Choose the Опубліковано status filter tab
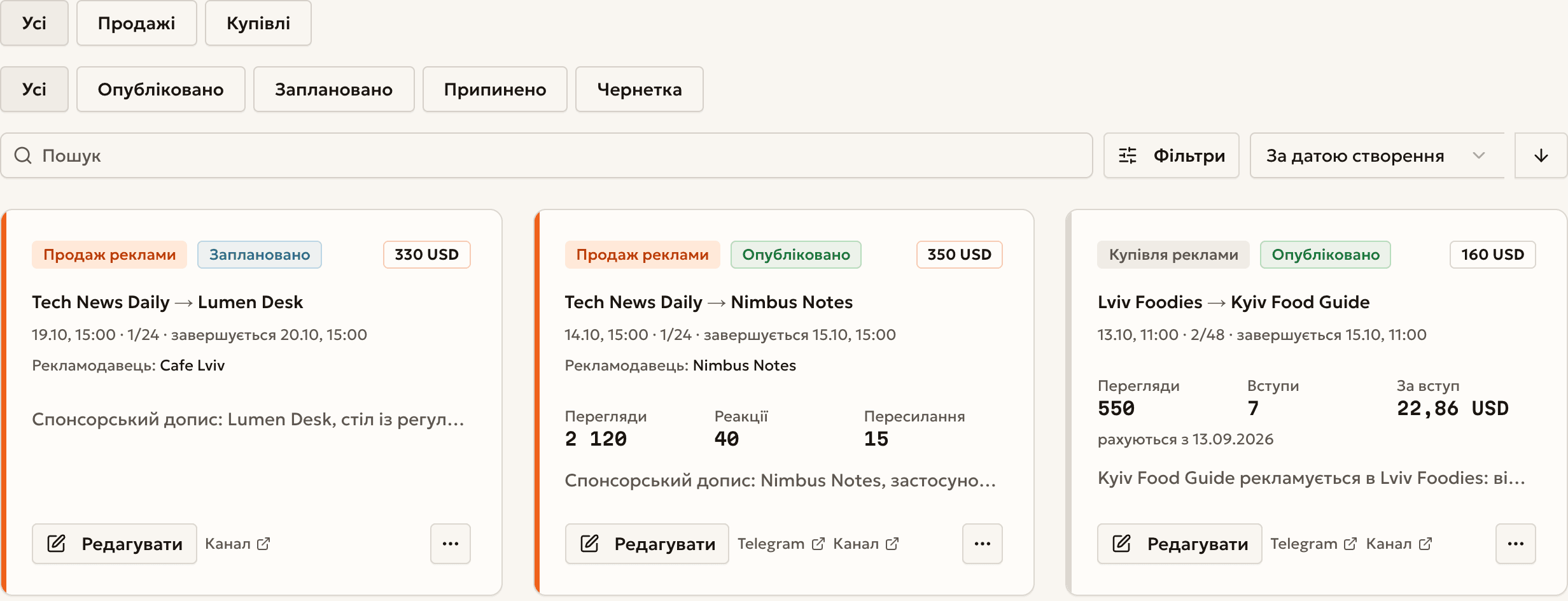The image size is (1568, 601). pos(161,90)
